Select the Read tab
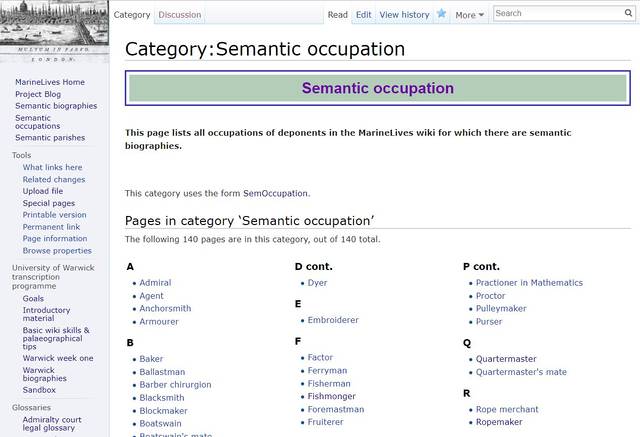The image size is (640, 437). 338,15
